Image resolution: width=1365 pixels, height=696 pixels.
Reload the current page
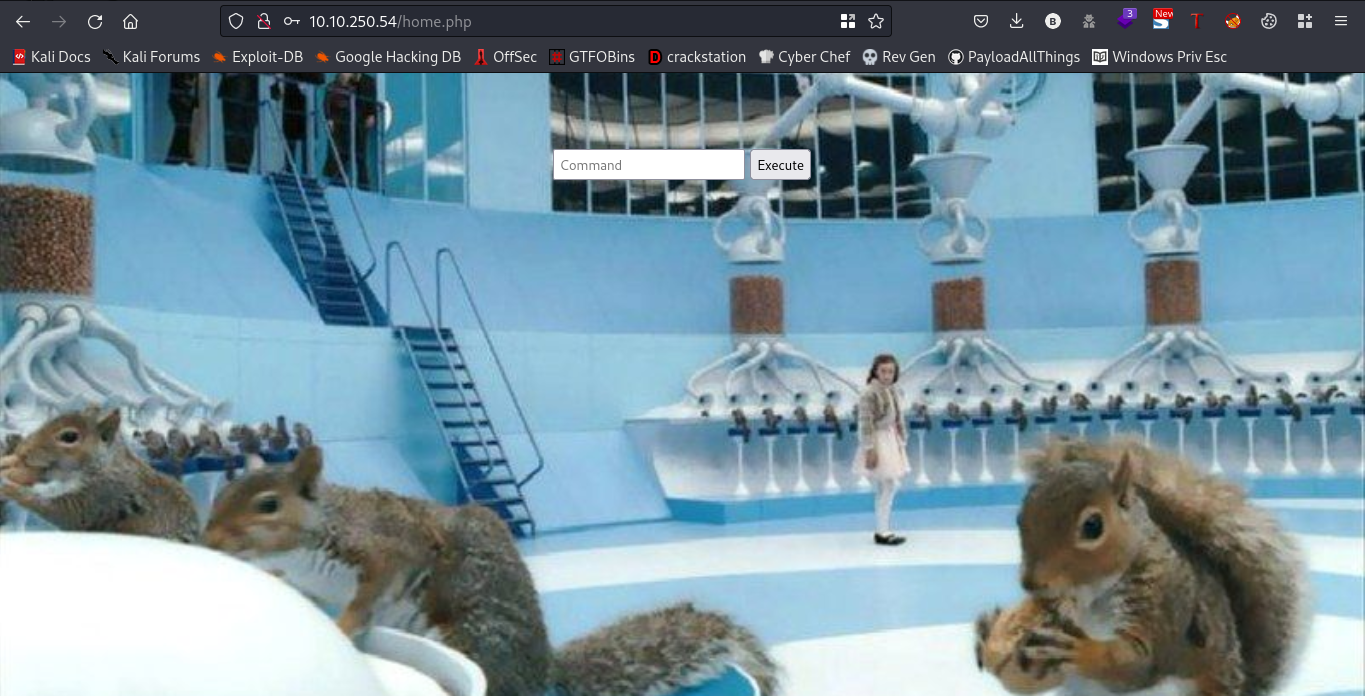(95, 21)
